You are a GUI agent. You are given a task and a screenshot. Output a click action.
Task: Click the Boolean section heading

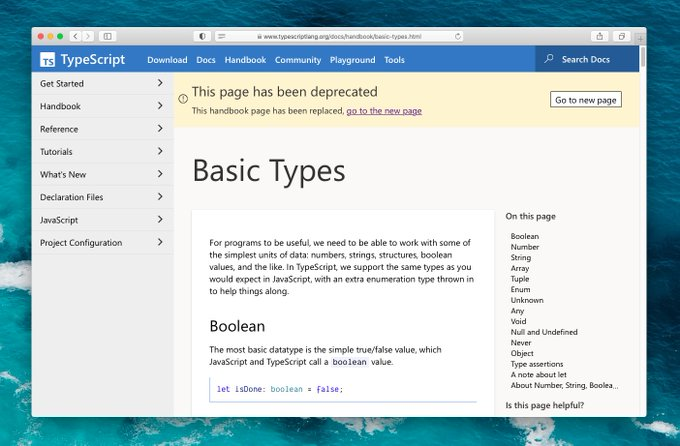237,326
